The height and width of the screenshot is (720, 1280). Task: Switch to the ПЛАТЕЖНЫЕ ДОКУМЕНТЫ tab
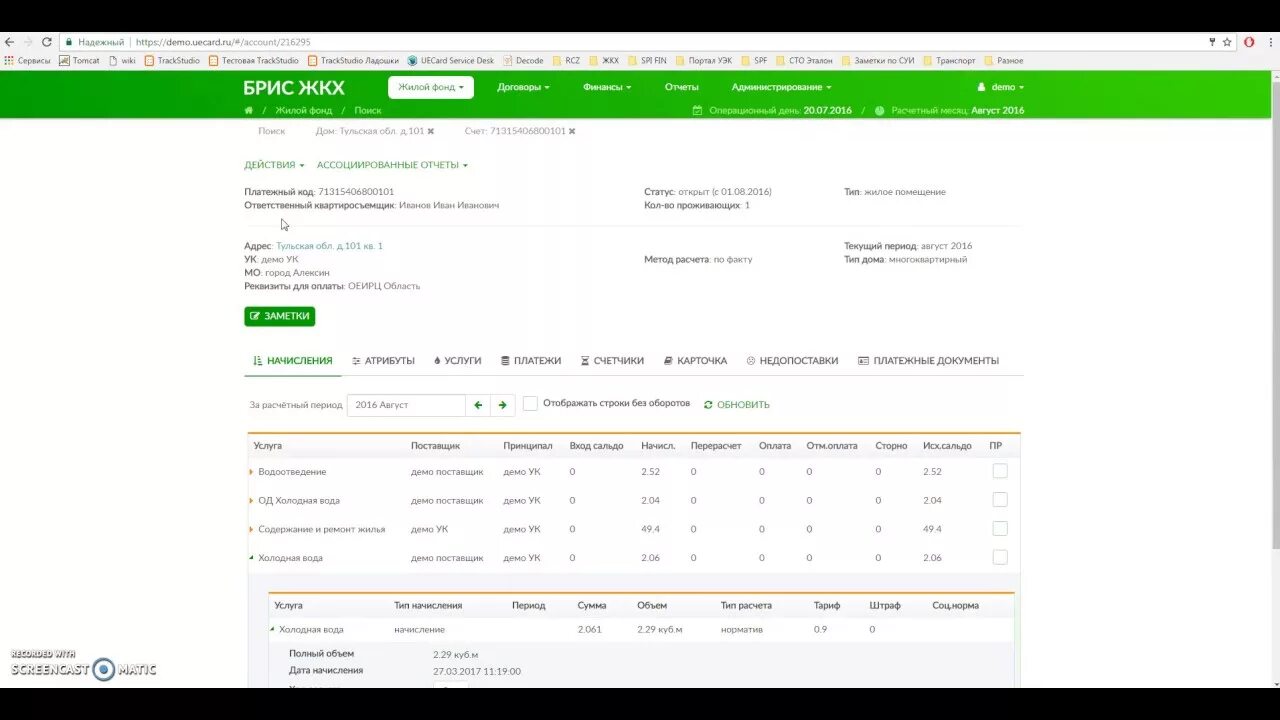[x=928, y=361]
